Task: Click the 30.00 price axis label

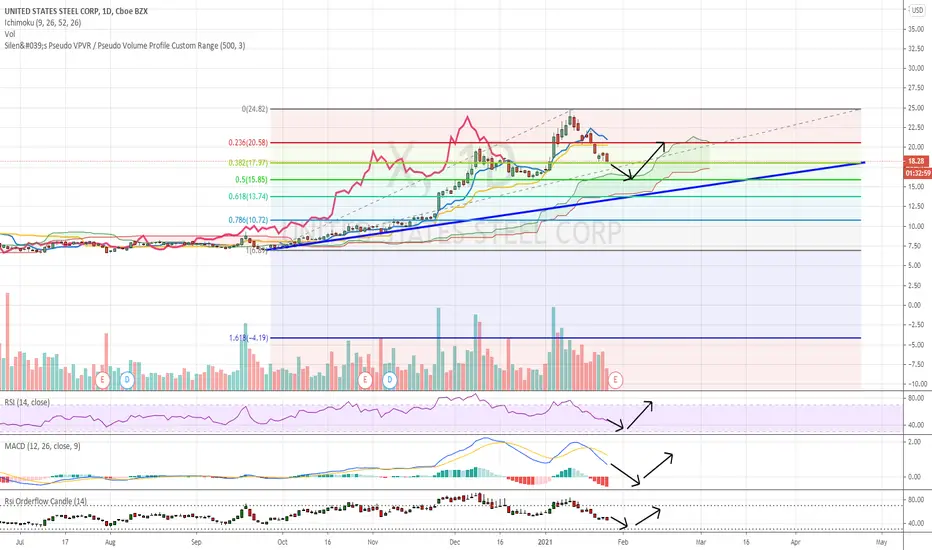Action: click(x=916, y=68)
